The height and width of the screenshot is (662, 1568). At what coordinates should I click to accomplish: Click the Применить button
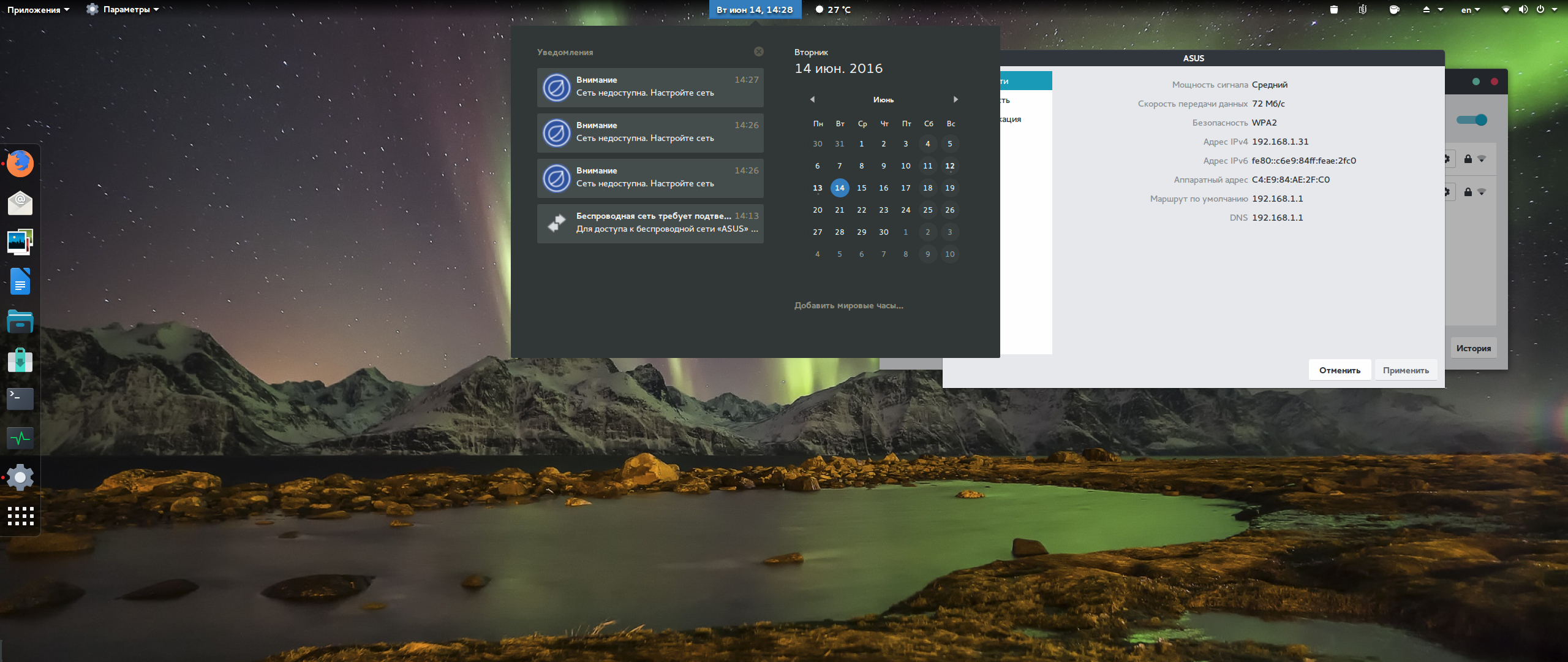tap(1406, 370)
